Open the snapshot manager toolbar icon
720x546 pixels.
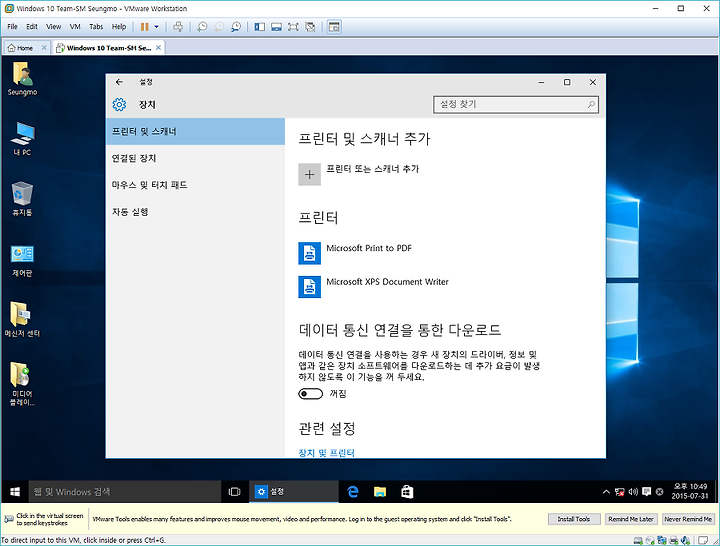tap(236, 27)
